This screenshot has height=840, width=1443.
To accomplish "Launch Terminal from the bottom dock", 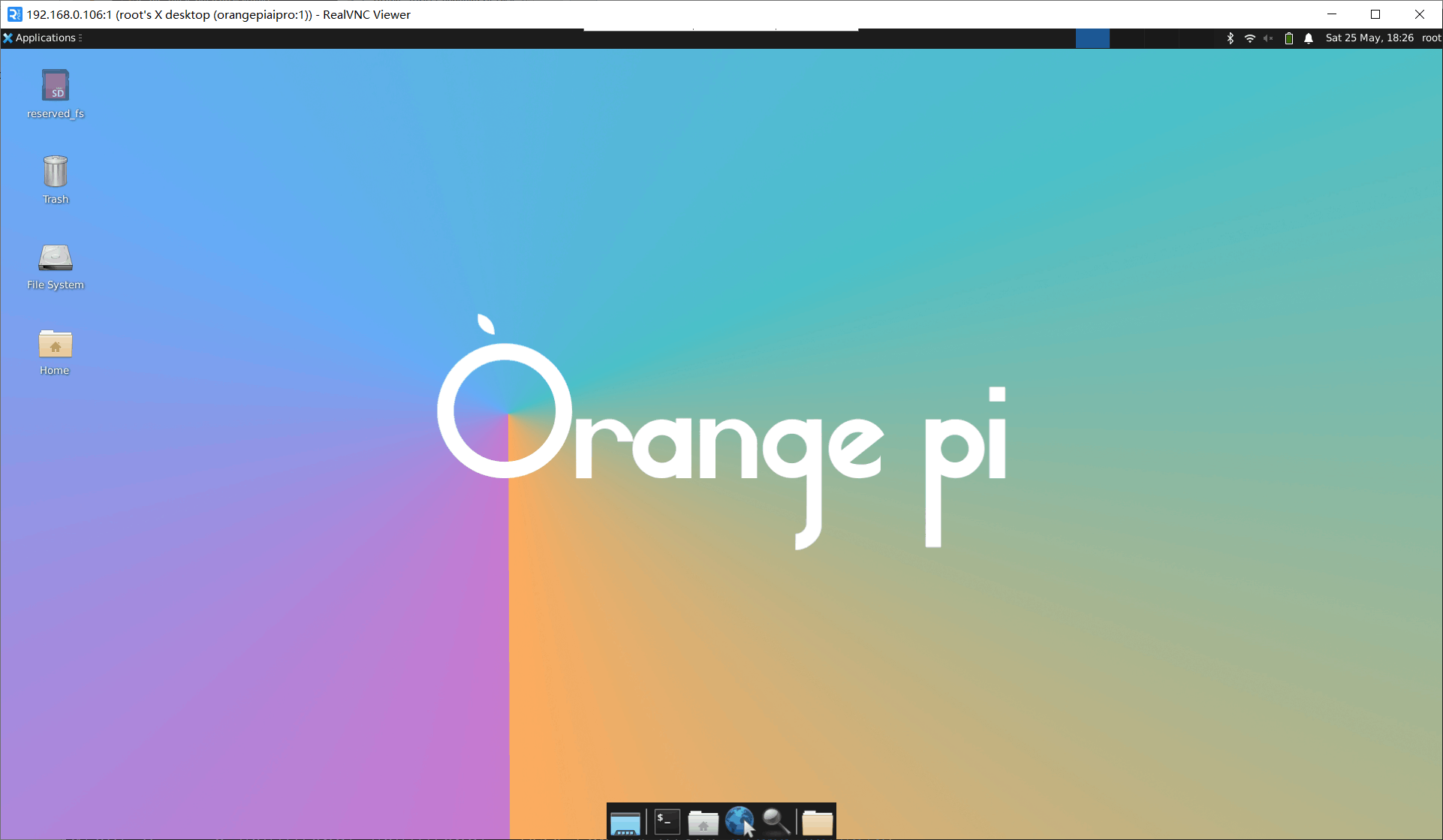I will pyautogui.click(x=667, y=822).
